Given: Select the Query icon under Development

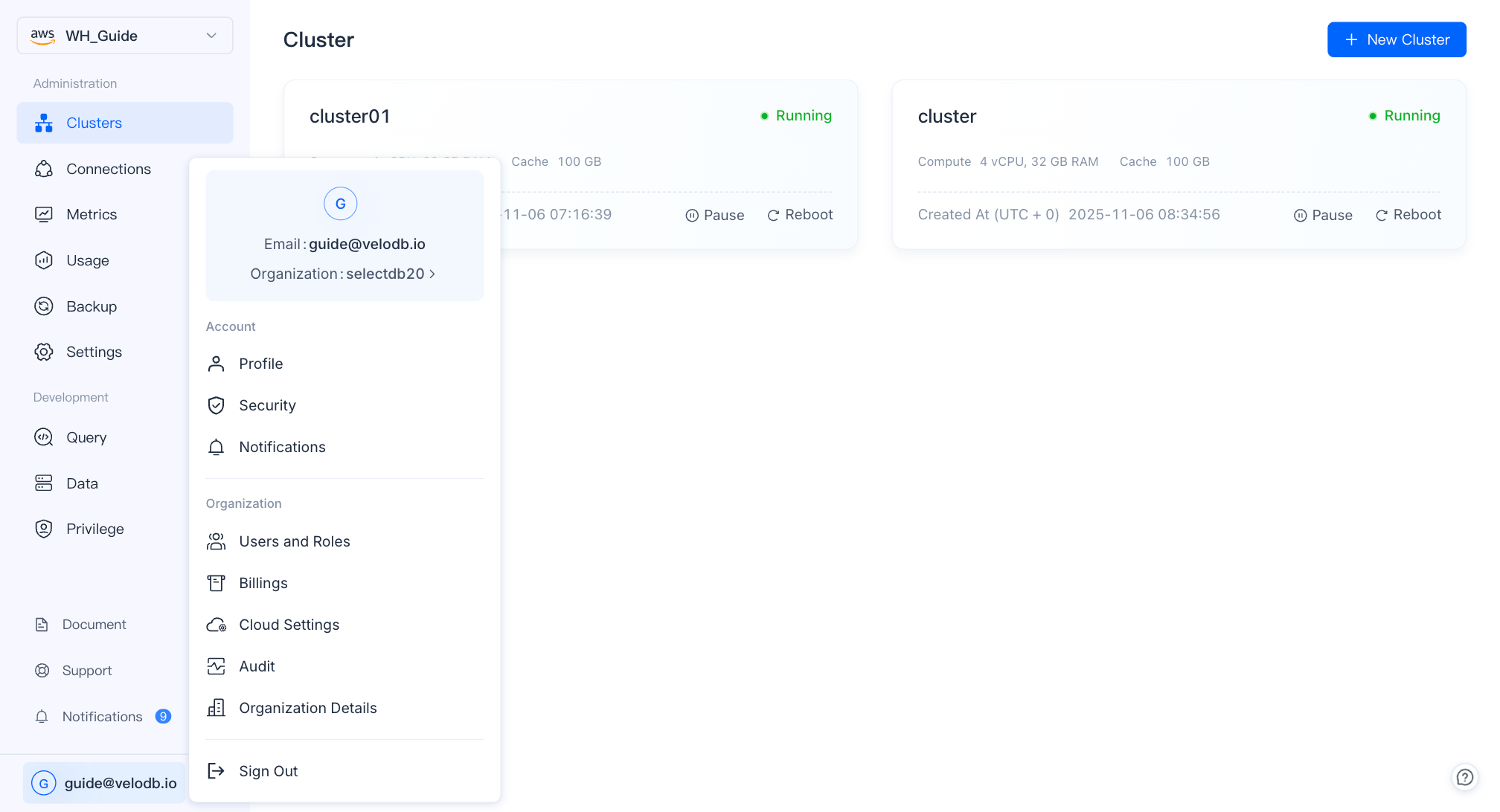Looking at the screenshot, I should [x=44, y=437].
